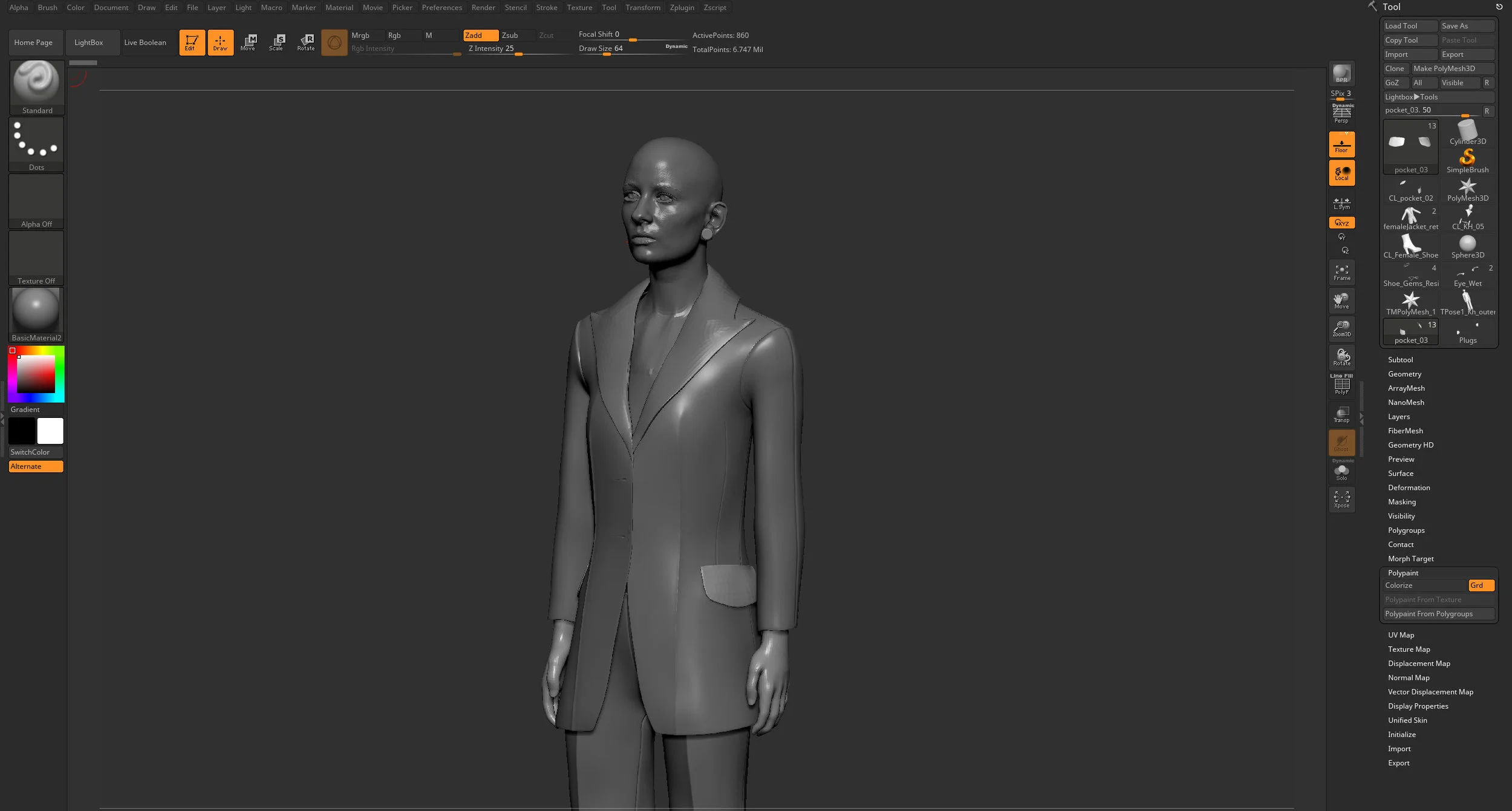Viewport: 1512px width, 811px height.
Task: Expand the Subtool subpalette
Action: [x=1400, y=360]
